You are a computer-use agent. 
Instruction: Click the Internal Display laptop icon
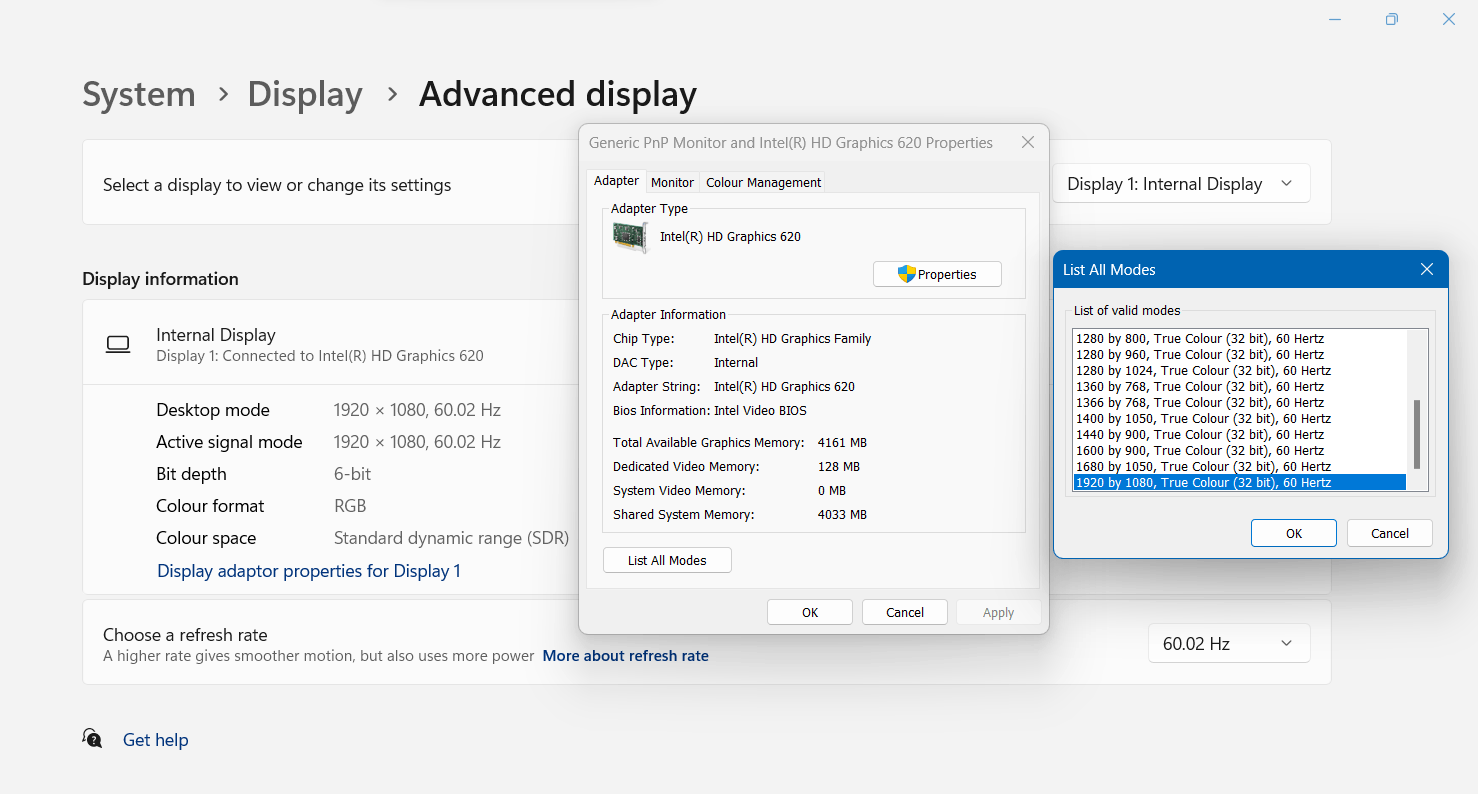click(x=118, y=344)
